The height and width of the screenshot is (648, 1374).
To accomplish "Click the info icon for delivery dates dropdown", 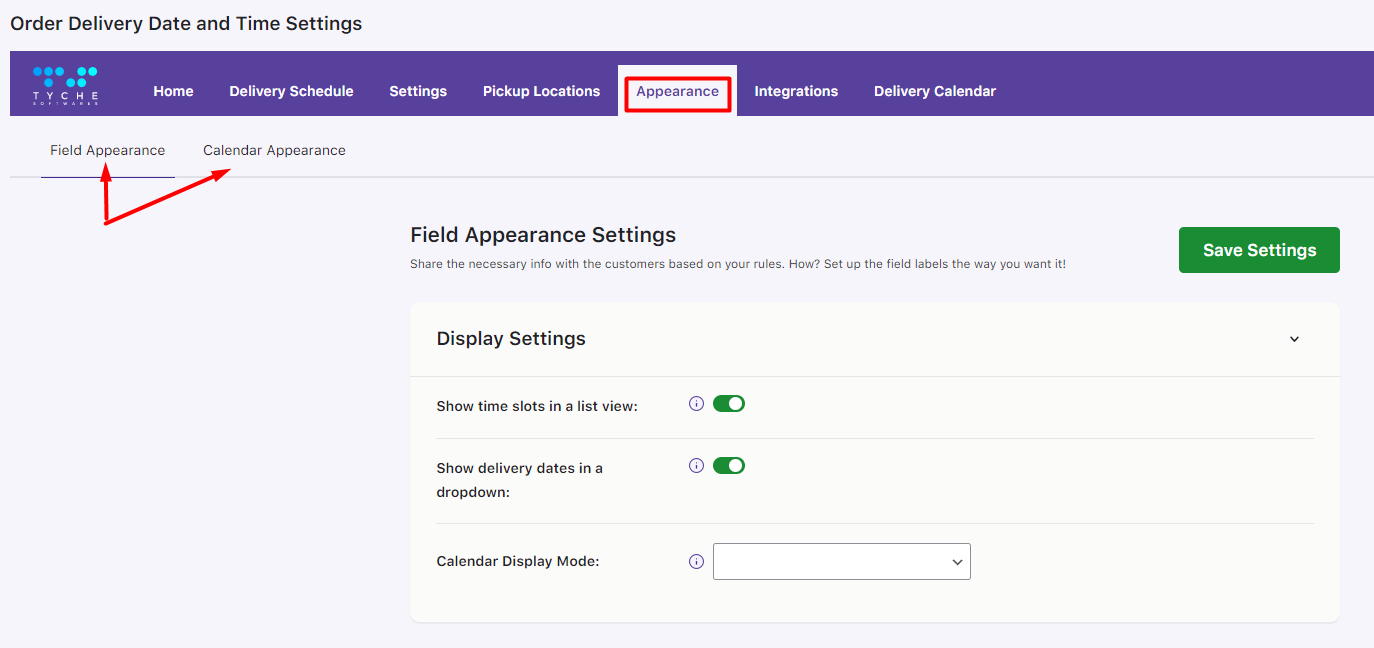I will click(696, 465).
